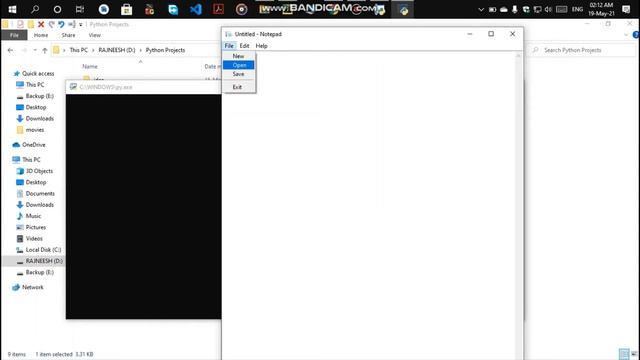Screen dimensions: 640x360
Task: Select RAJNEESH (D:) drive in navigation pane
Action: [x=44, y=261]
